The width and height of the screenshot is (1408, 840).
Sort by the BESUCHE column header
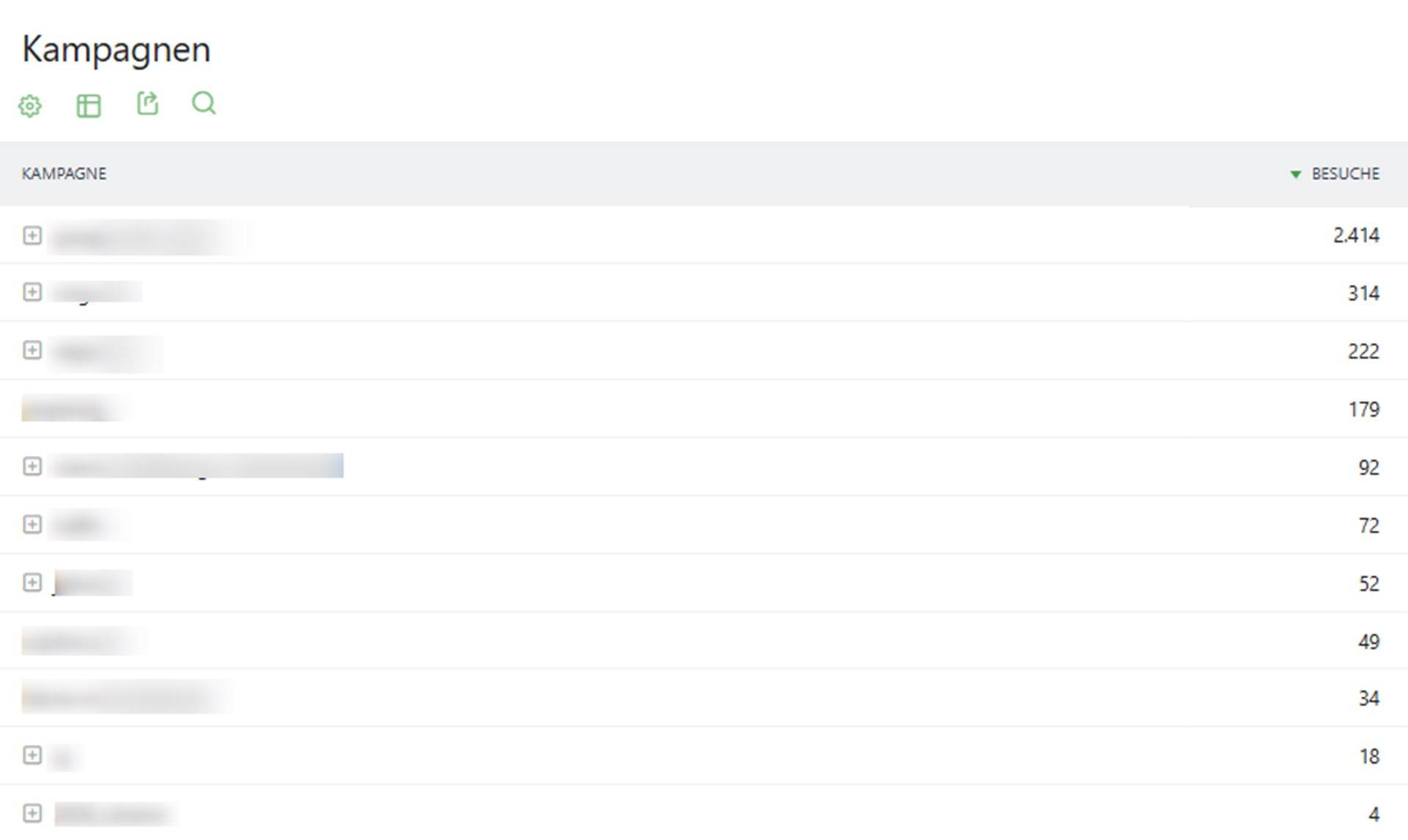coord(1345,174)
